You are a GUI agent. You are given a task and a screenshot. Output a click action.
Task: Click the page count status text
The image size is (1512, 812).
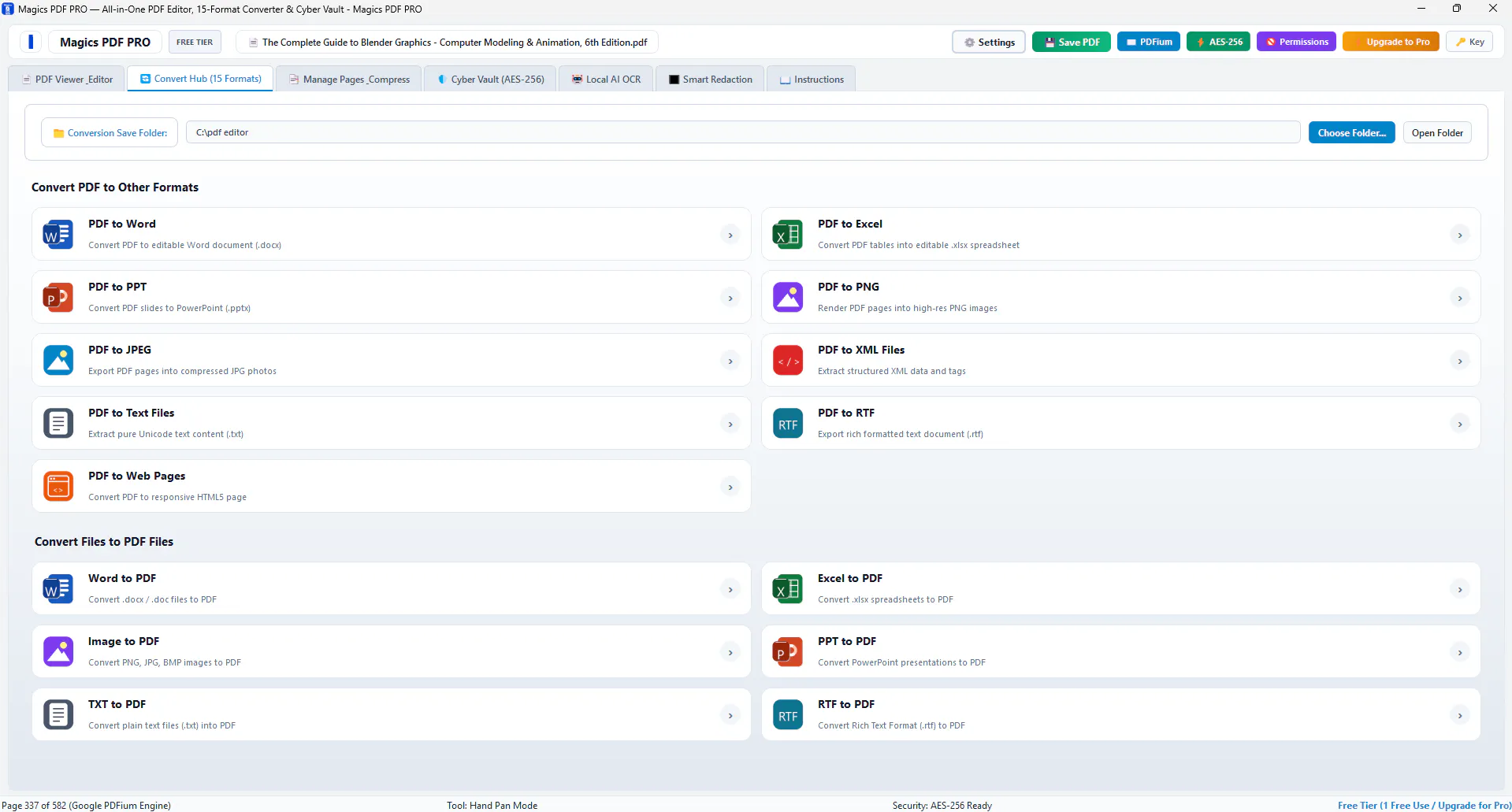[x=87, y=805]
